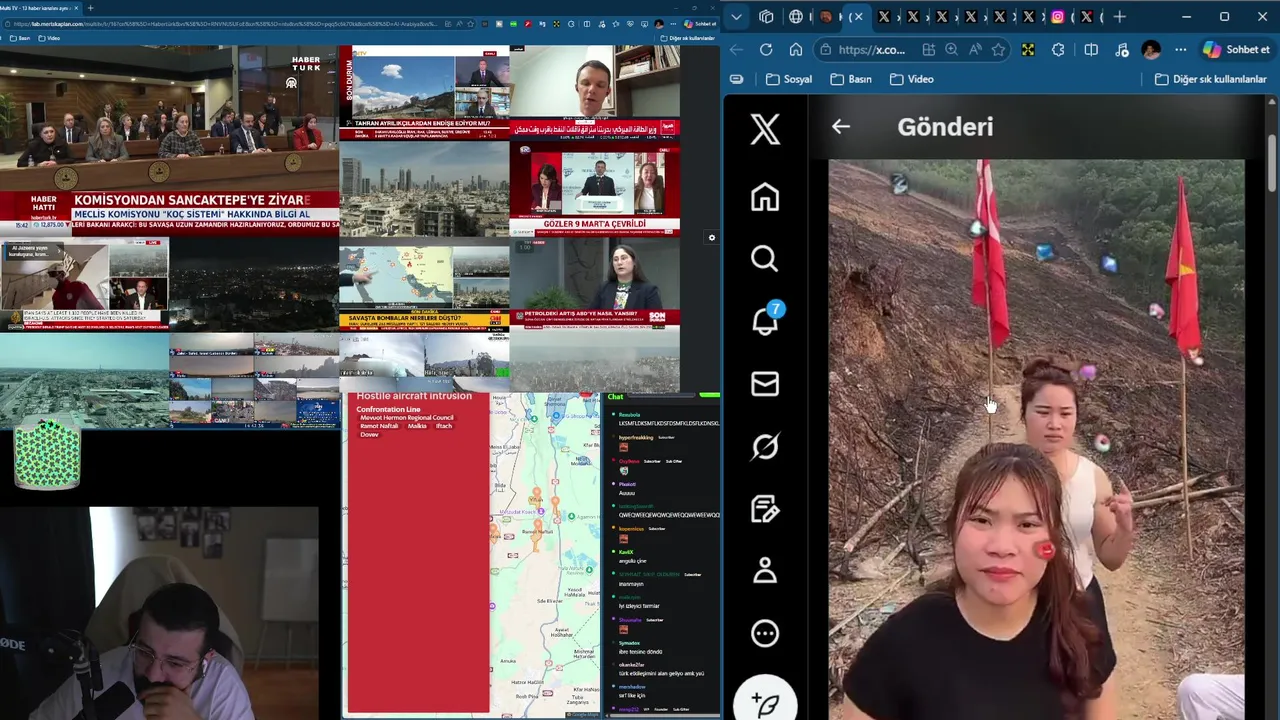Expand Diğer sık kullanılanlar in right browser
Image resolution: width=1280 pixels, height=720 pixels.
coord(1211,79)
